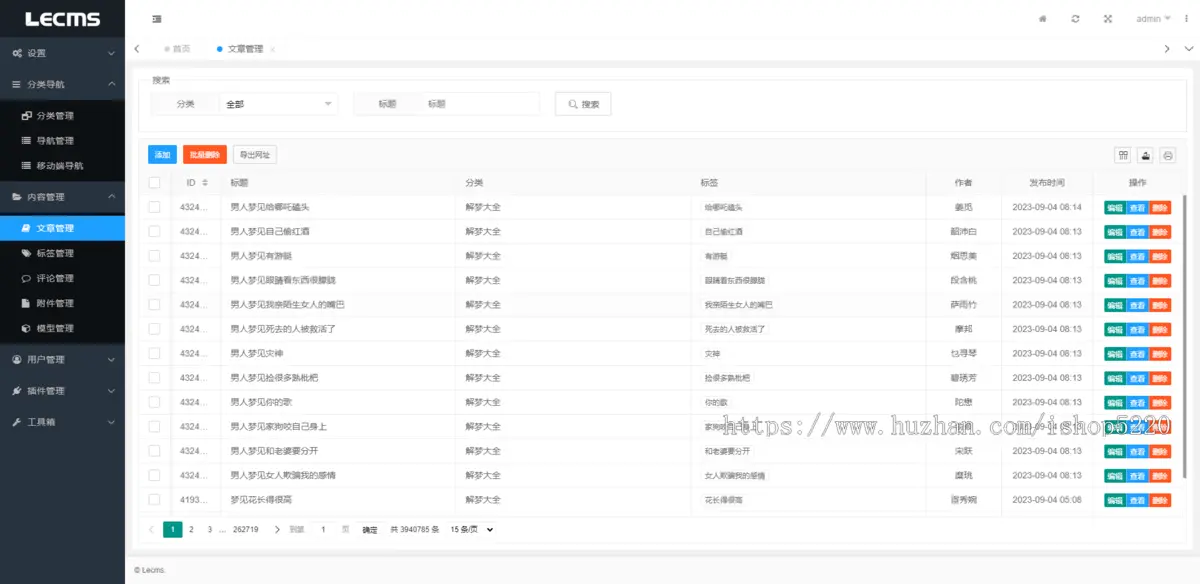
Task: Click the table print icon
Action: 1168,155
